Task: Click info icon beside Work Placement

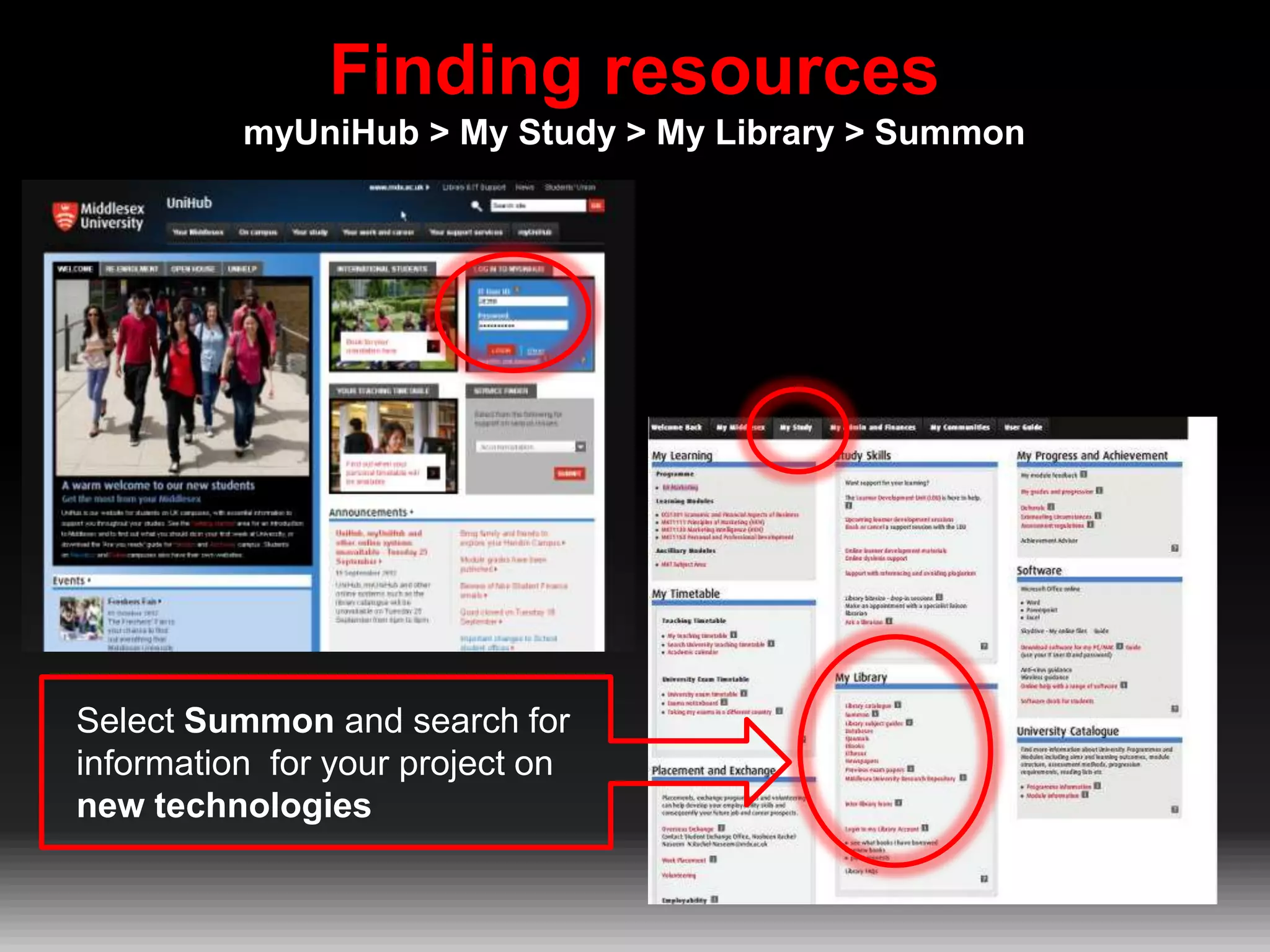Action: coord(713,859)
